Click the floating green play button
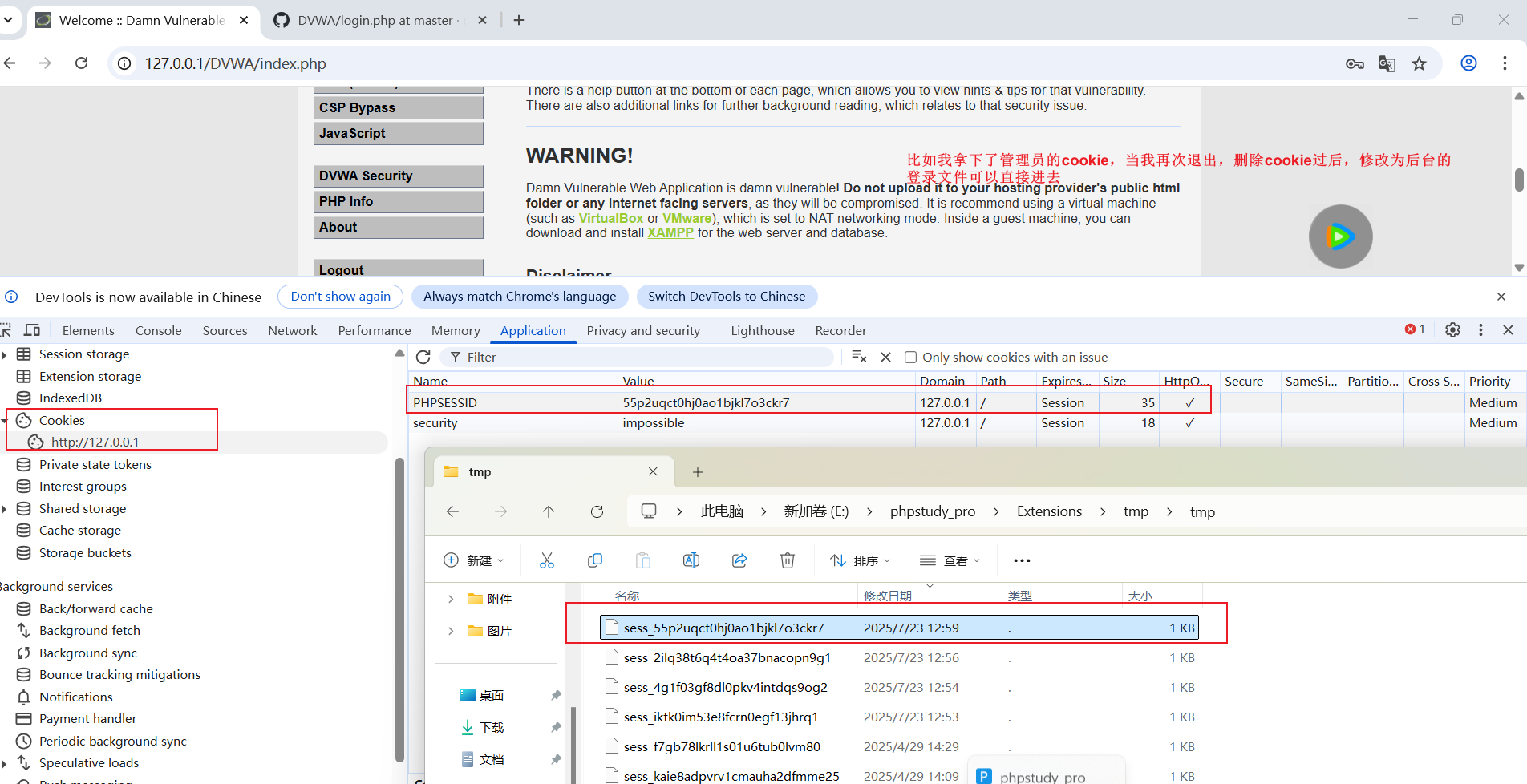The width and height of the screenshot is (1527, 784). (1340, 236)
